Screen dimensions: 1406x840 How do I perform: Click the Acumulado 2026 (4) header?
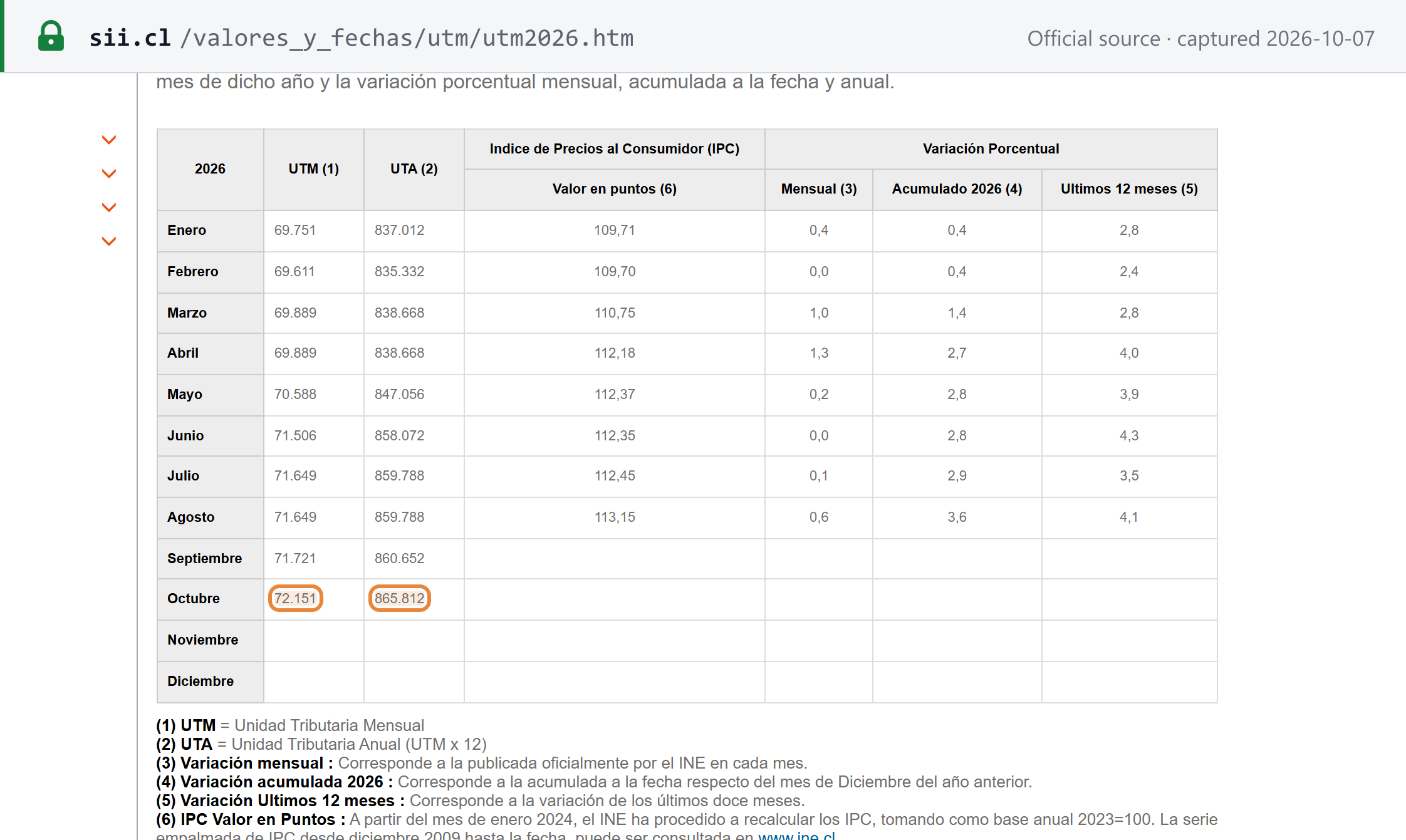[x=957, y=189]
